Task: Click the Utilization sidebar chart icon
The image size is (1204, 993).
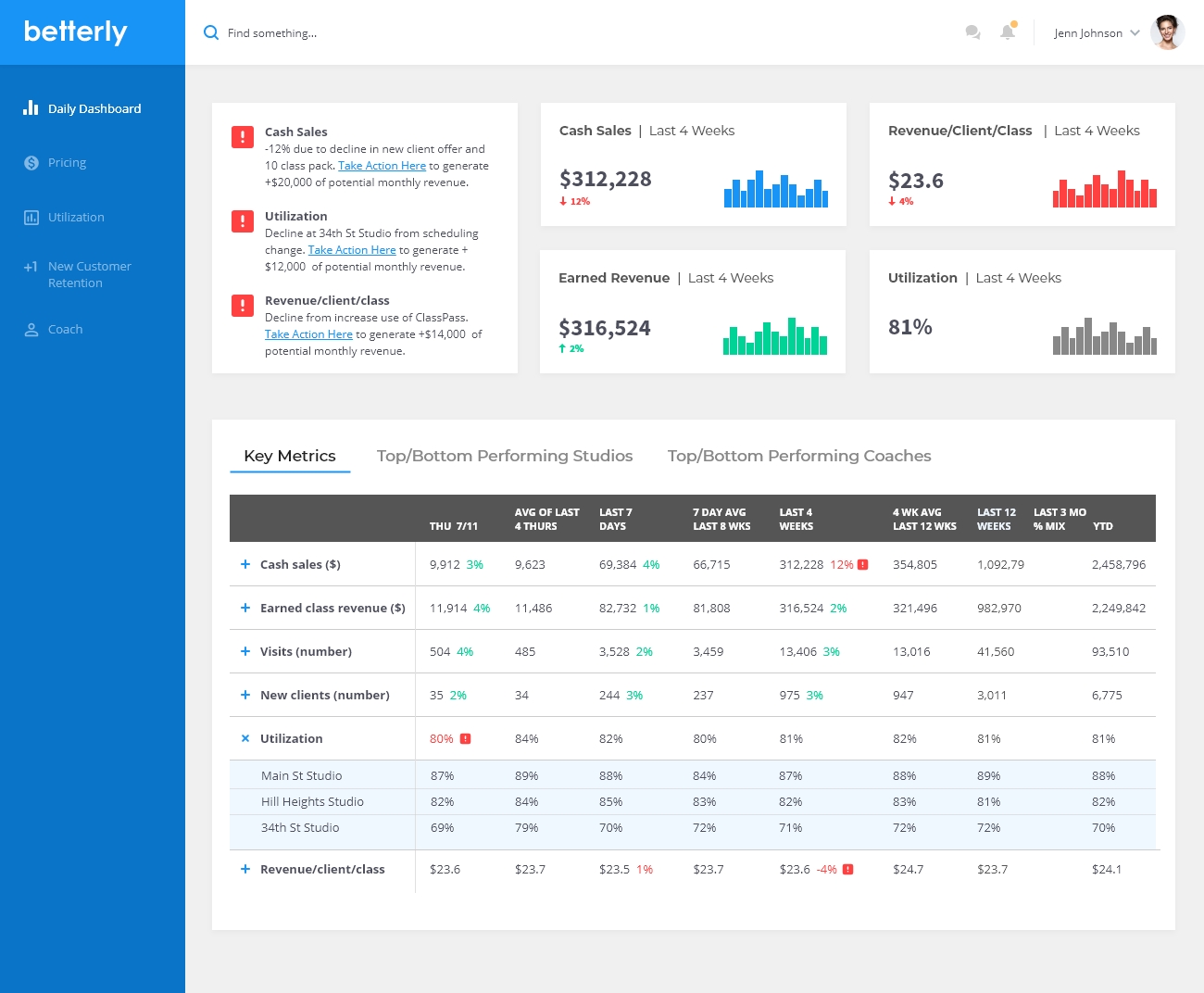Action: 31,218
